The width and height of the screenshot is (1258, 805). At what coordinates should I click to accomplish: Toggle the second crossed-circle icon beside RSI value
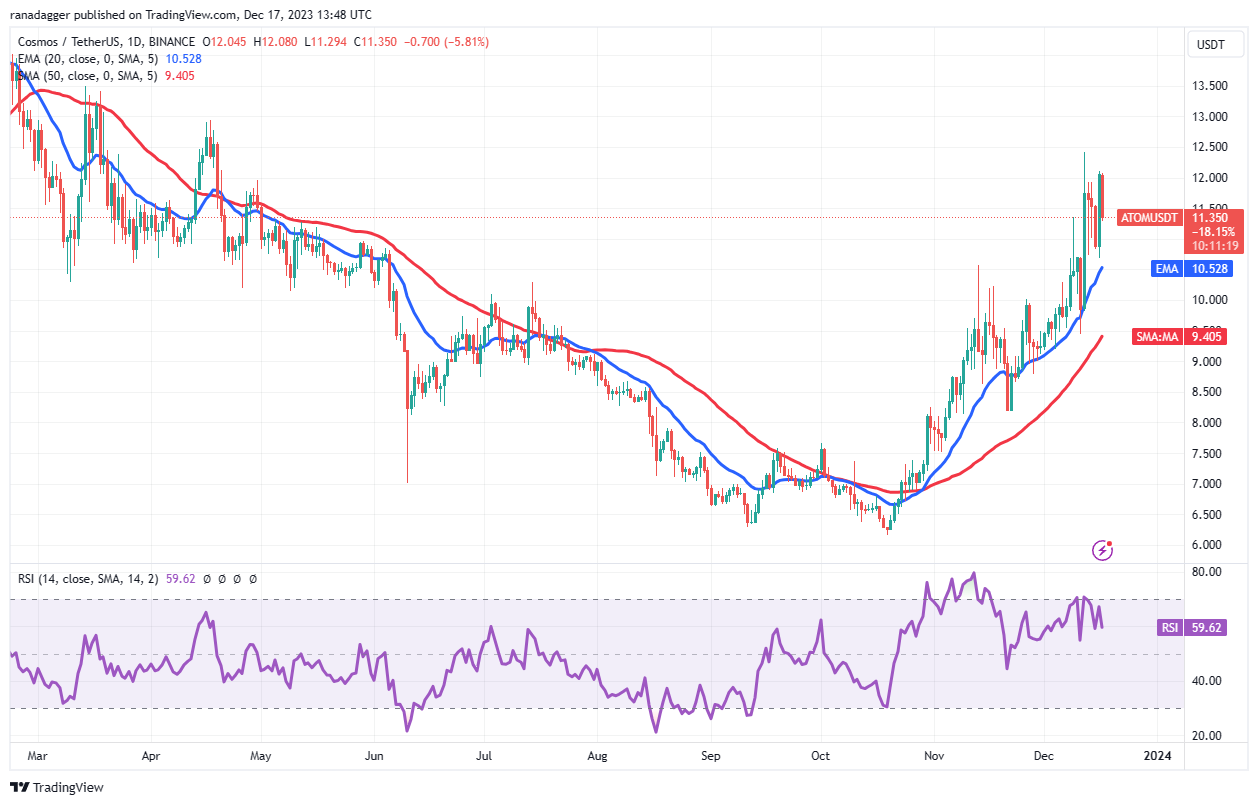(x=222, y=579)
